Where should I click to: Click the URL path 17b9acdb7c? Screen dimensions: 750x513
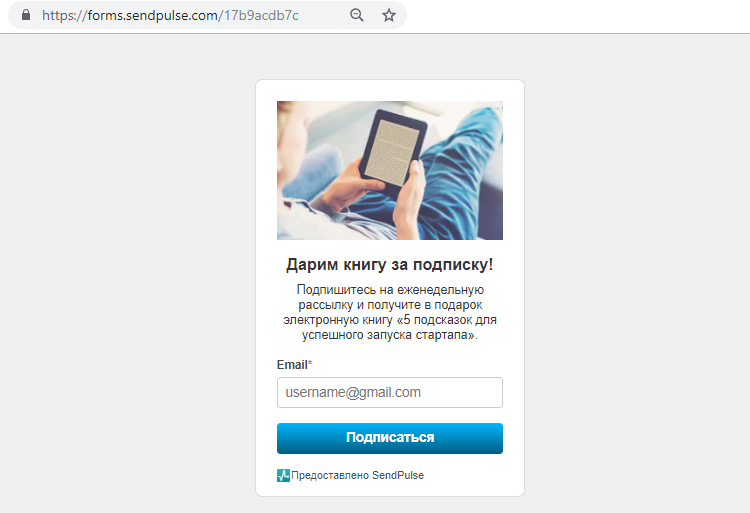[x=261, y=15]
